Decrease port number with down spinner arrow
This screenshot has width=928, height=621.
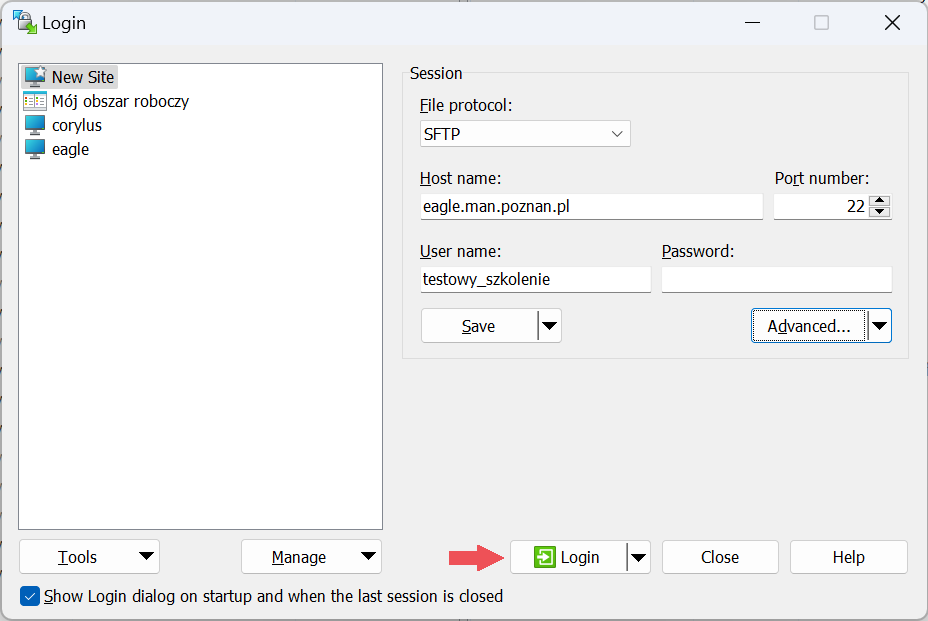tap(880, 212)
